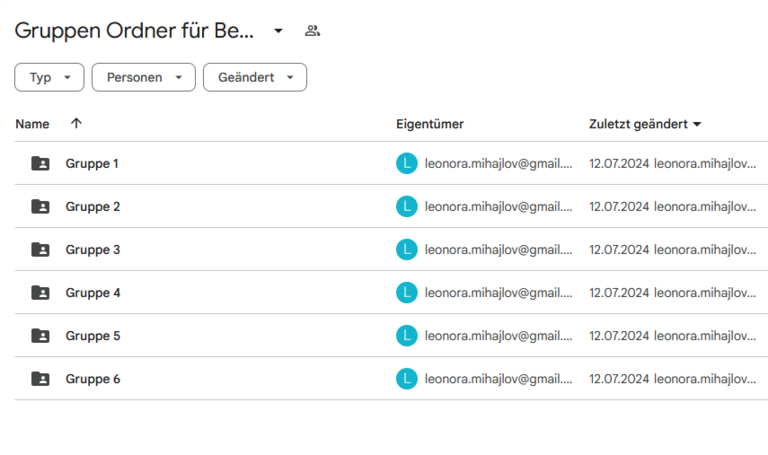
Task: Click the shared folder icon of Gruppe 4
Action: coord(40,292)
